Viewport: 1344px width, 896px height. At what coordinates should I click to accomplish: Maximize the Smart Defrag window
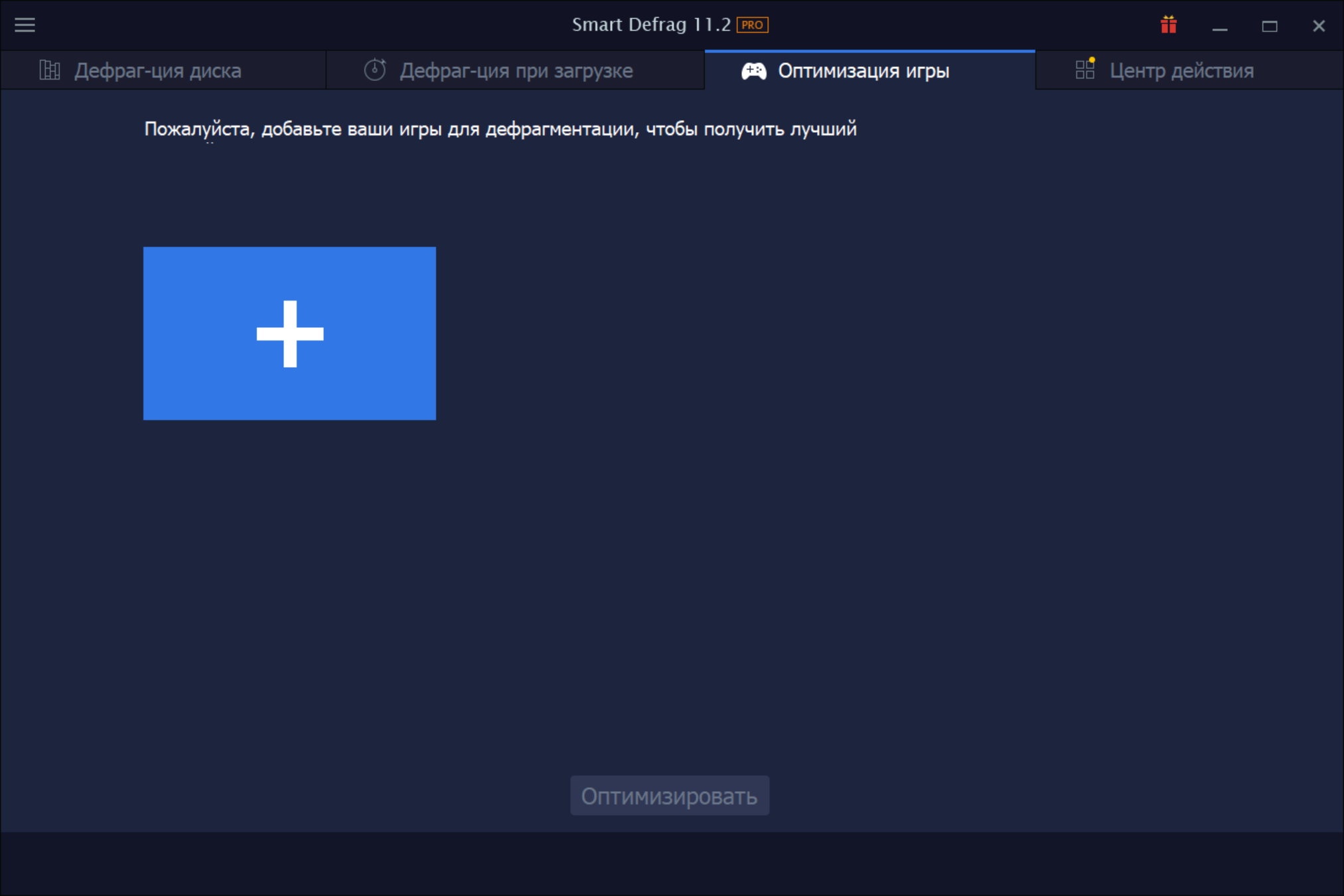(1269, 27)
